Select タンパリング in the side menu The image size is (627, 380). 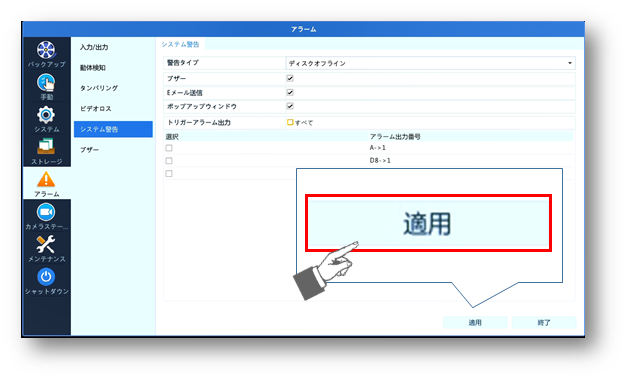tap(99, 88)
